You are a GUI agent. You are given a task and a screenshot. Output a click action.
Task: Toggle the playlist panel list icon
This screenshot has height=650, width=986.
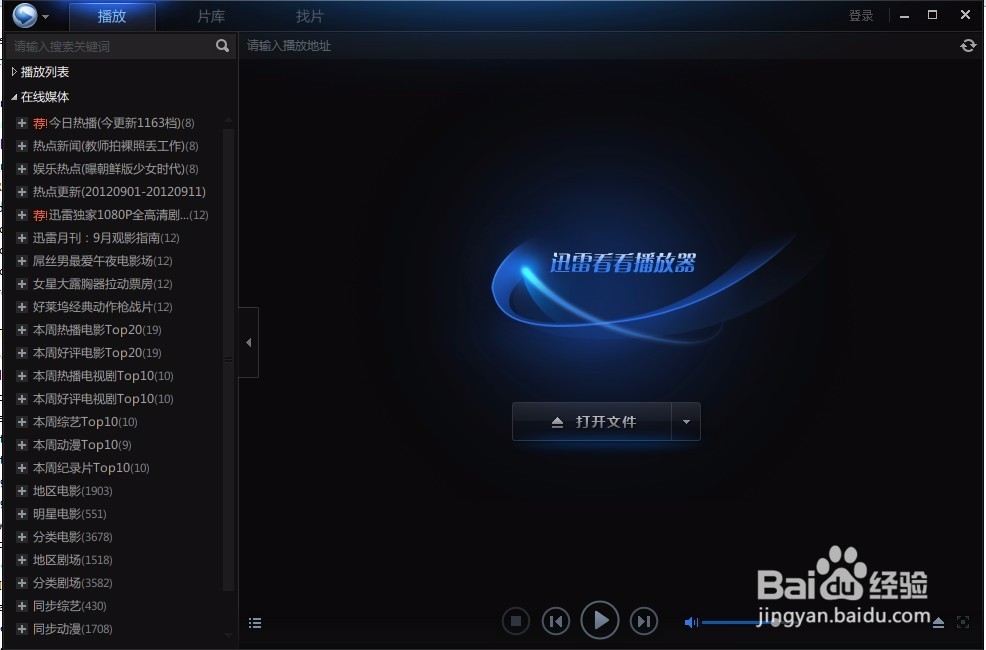[x=255, y=623]
